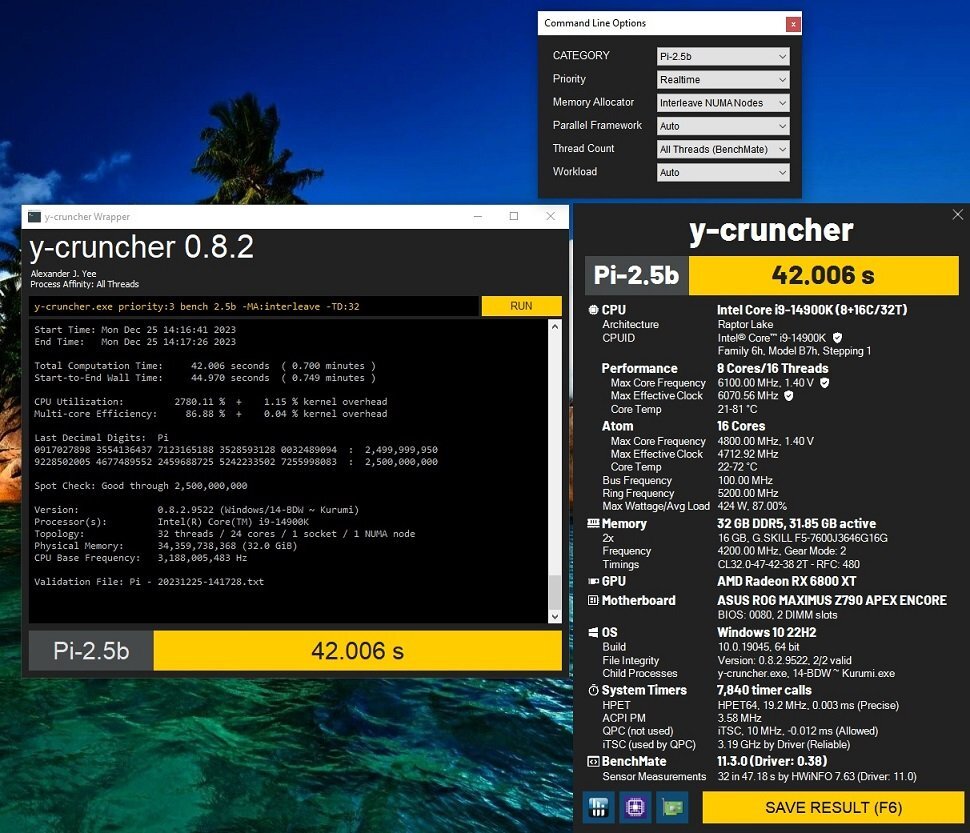Click the Memory section icon
The width and height of the screenshot is (970, 833).
593,523
